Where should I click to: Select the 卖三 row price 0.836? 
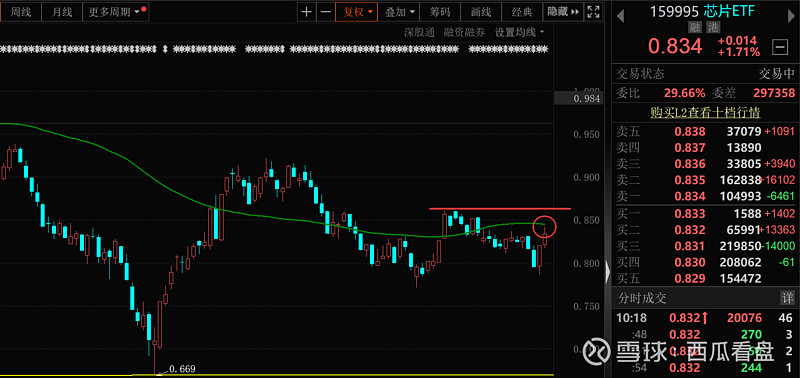pos(690,164)
